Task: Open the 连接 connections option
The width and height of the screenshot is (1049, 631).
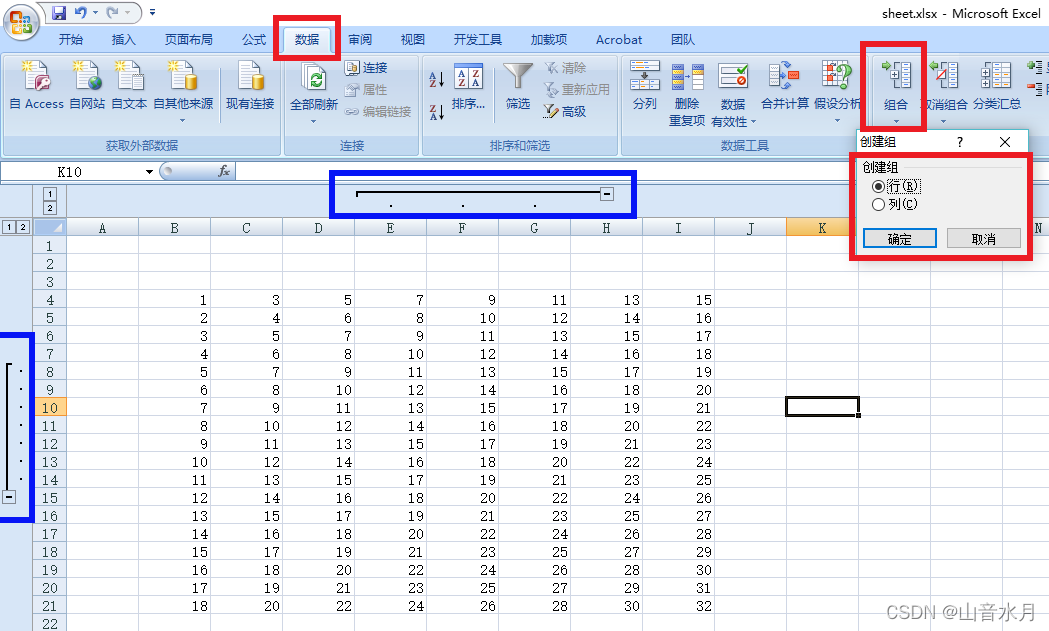Action: coord(367,68)
